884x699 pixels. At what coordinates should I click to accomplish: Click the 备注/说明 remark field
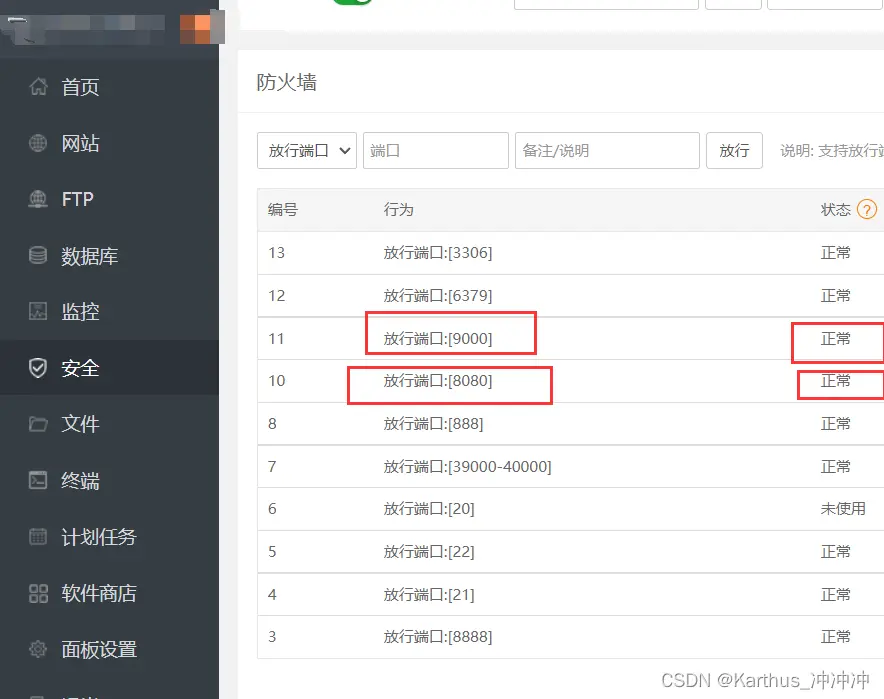tap(606, 150)
